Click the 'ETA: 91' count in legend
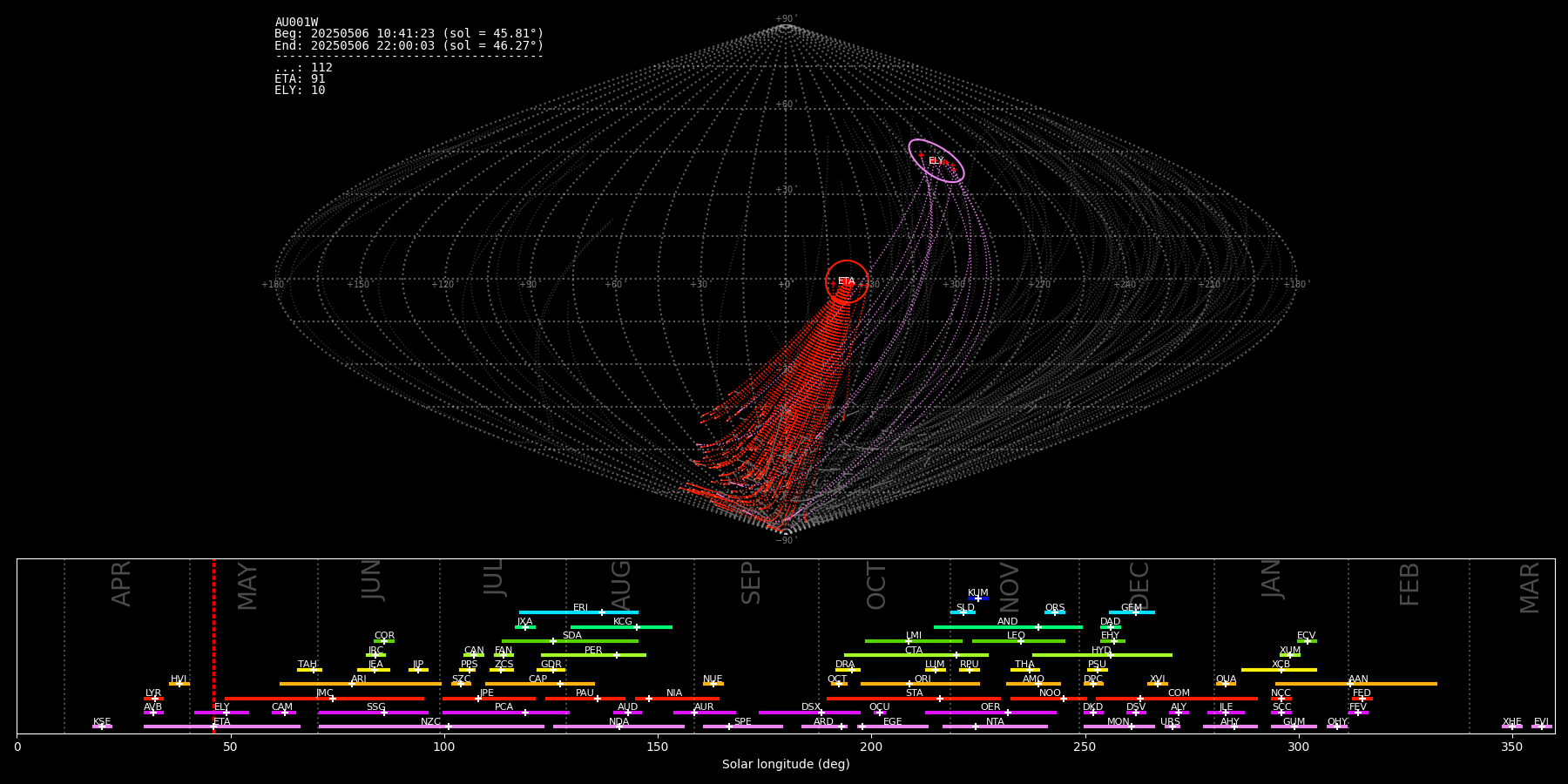 pos(300,79)
